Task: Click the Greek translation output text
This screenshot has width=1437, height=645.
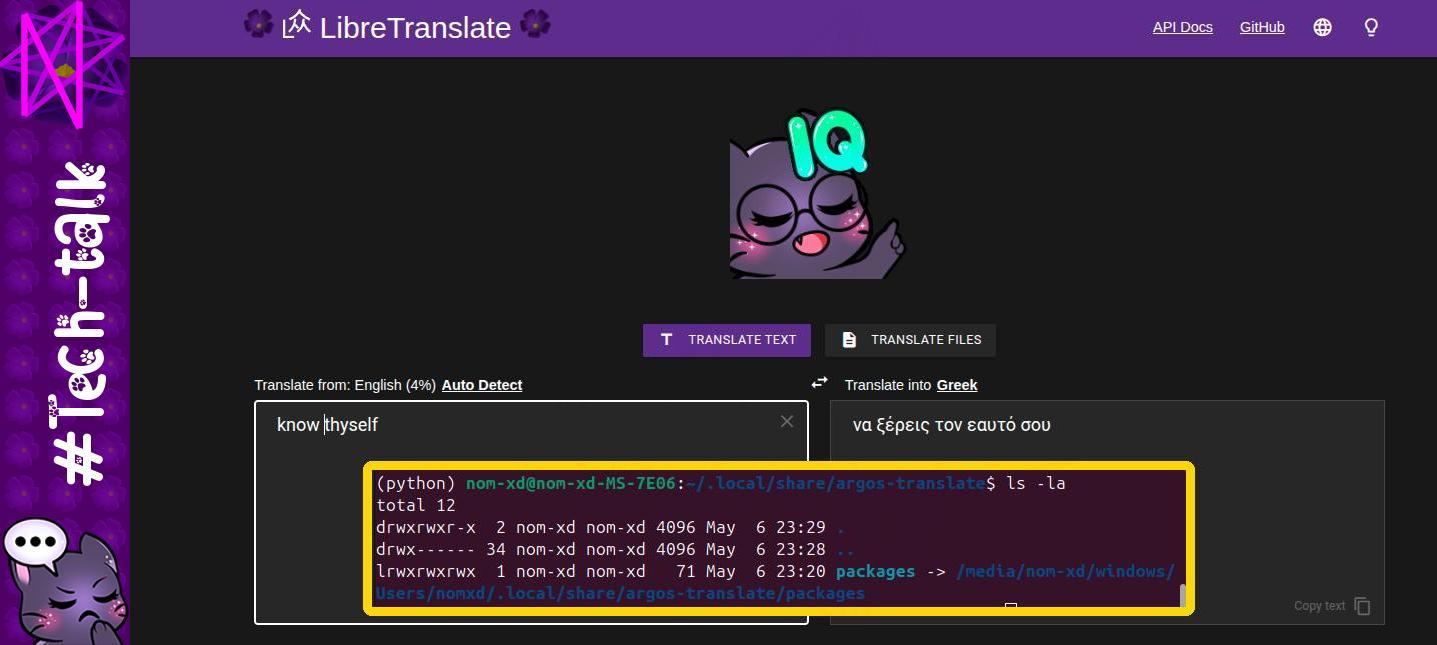Action: point(952,425)
